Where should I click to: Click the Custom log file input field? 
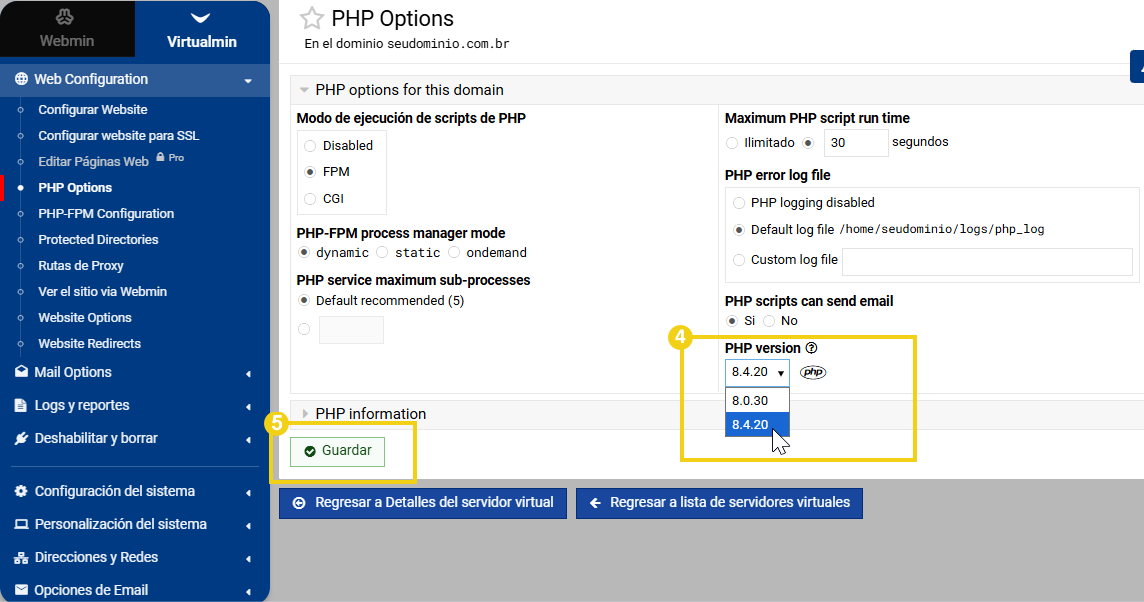click(988, 262)
